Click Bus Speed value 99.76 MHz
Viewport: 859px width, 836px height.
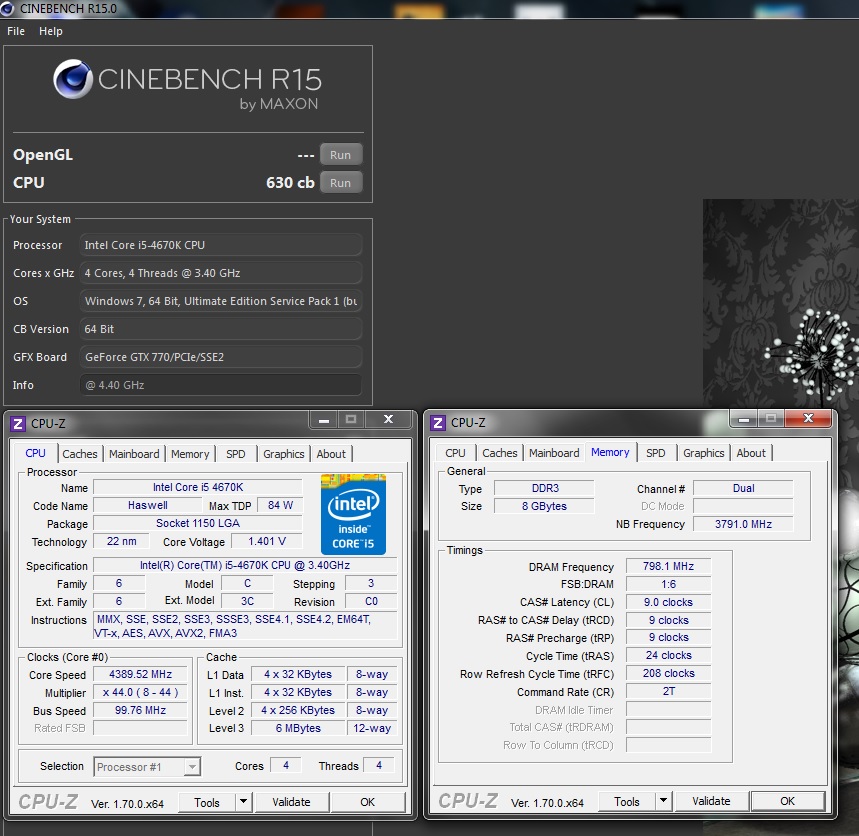tap(140, 711)
